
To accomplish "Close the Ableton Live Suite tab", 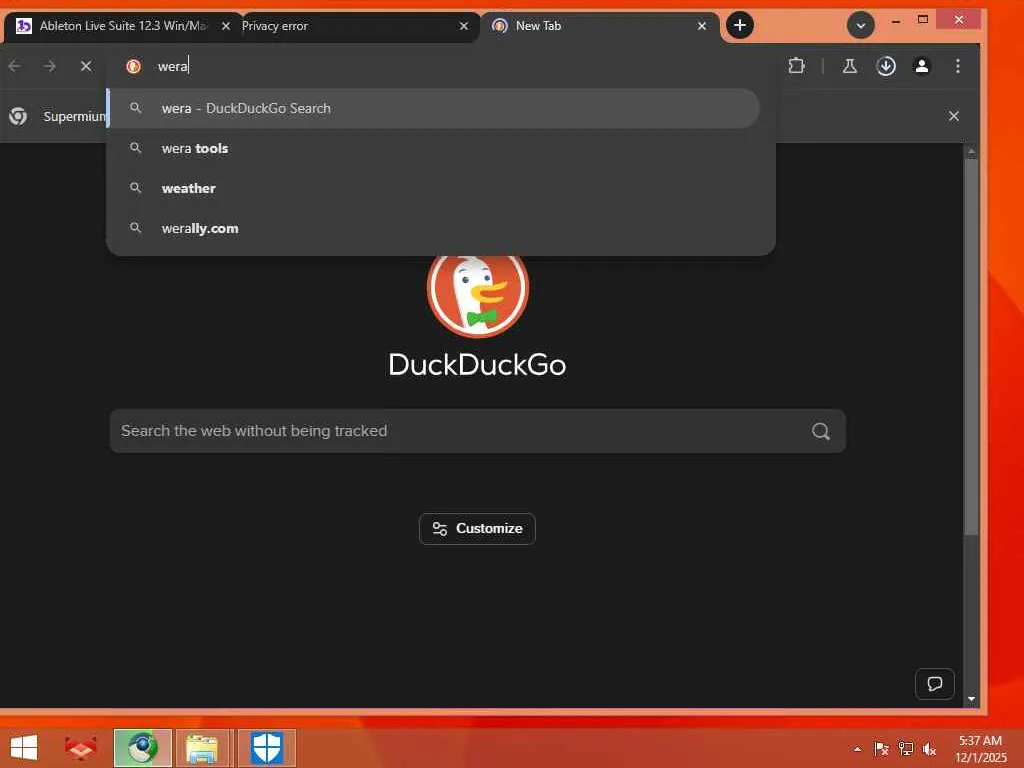I will [226, 26].
